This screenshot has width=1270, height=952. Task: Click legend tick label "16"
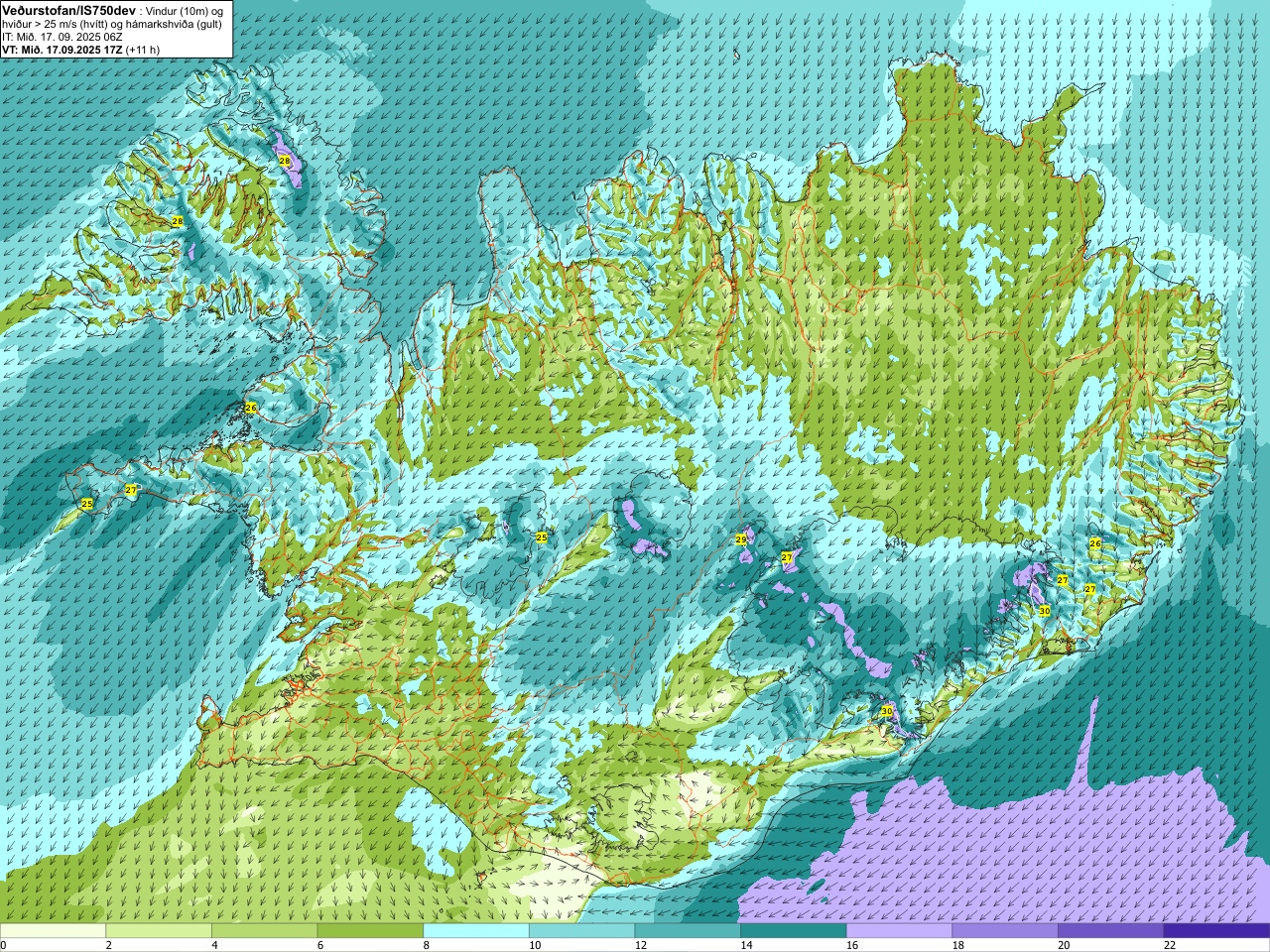851,945
